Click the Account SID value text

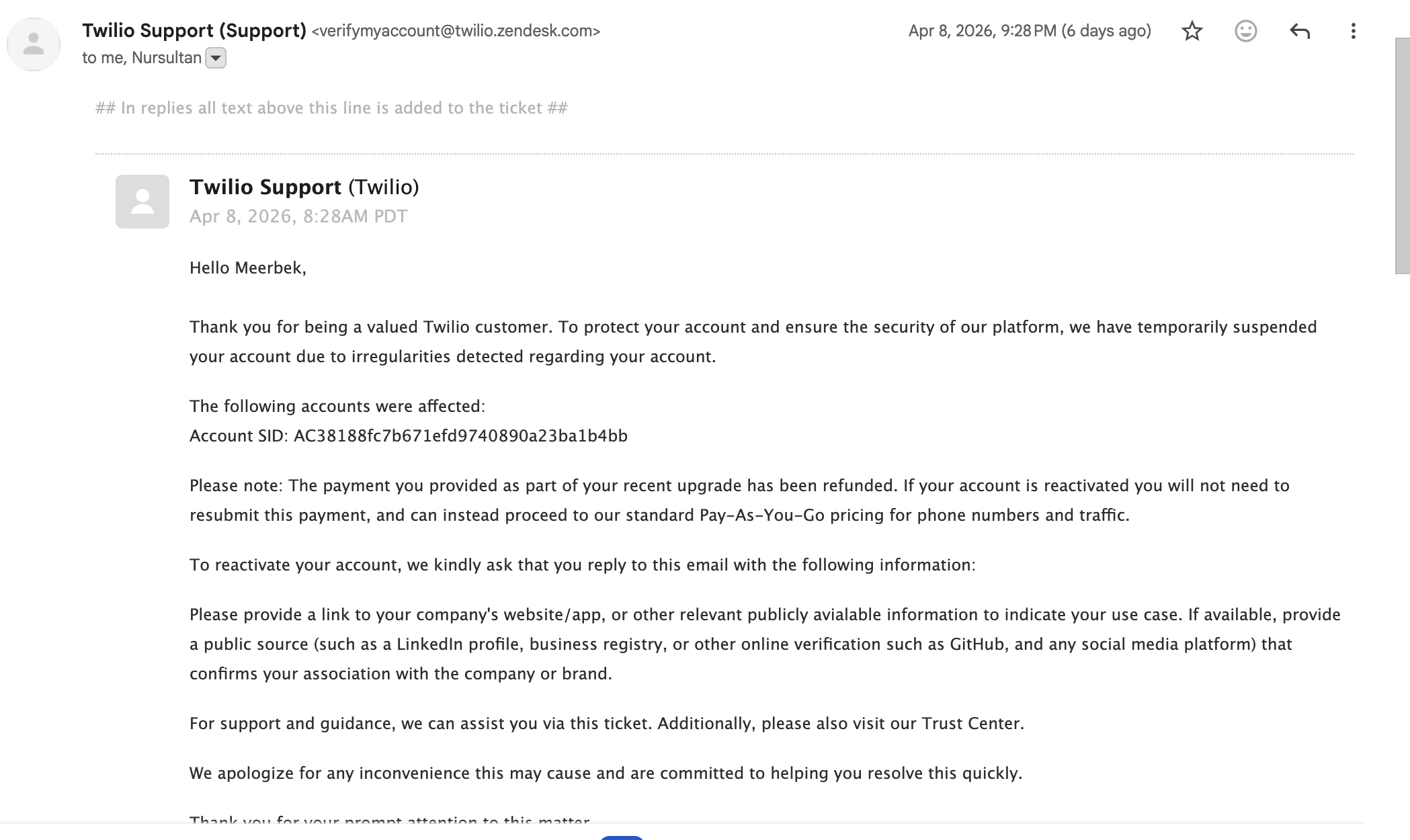point(460,436)
